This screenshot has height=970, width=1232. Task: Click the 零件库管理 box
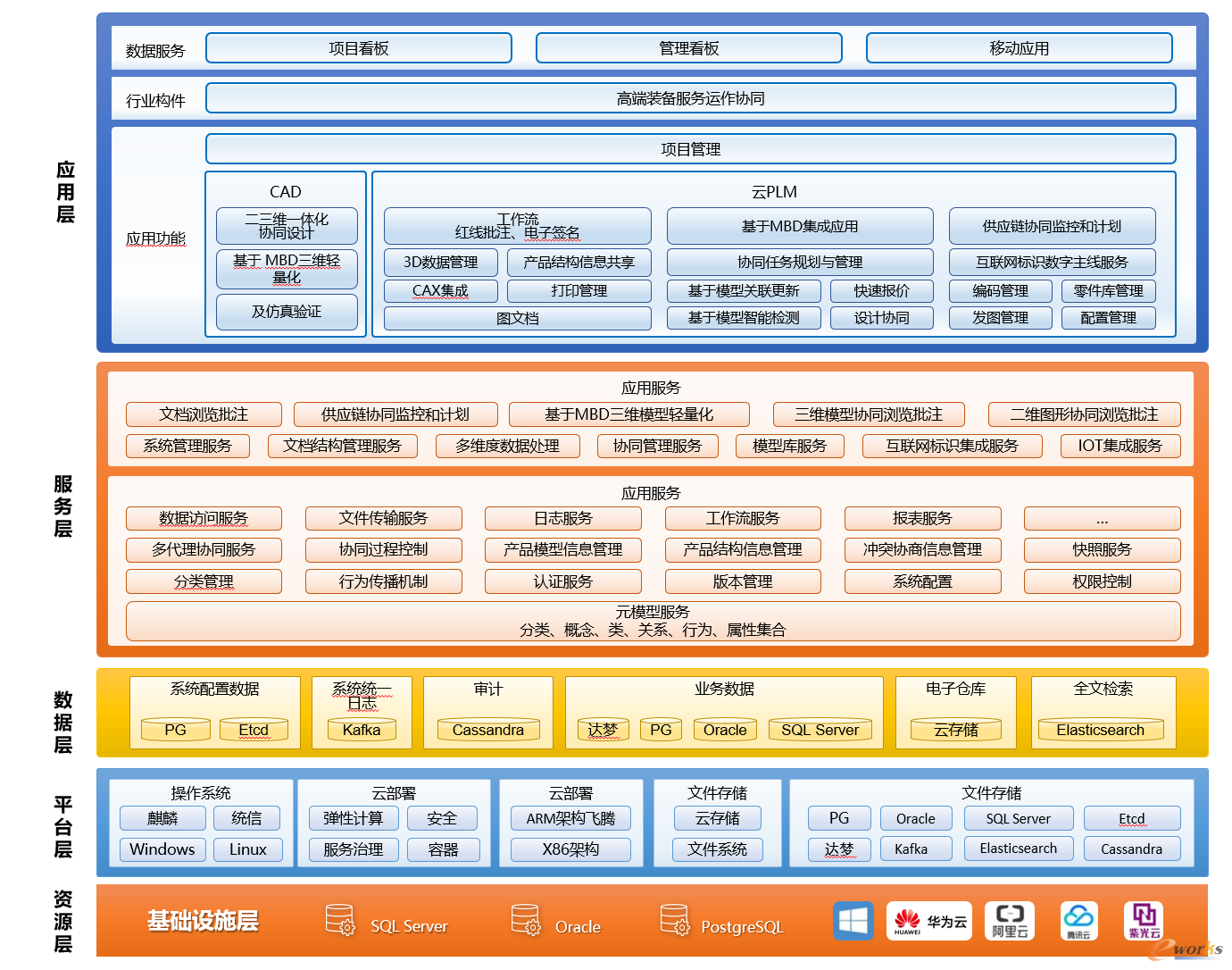point(1109,291)
